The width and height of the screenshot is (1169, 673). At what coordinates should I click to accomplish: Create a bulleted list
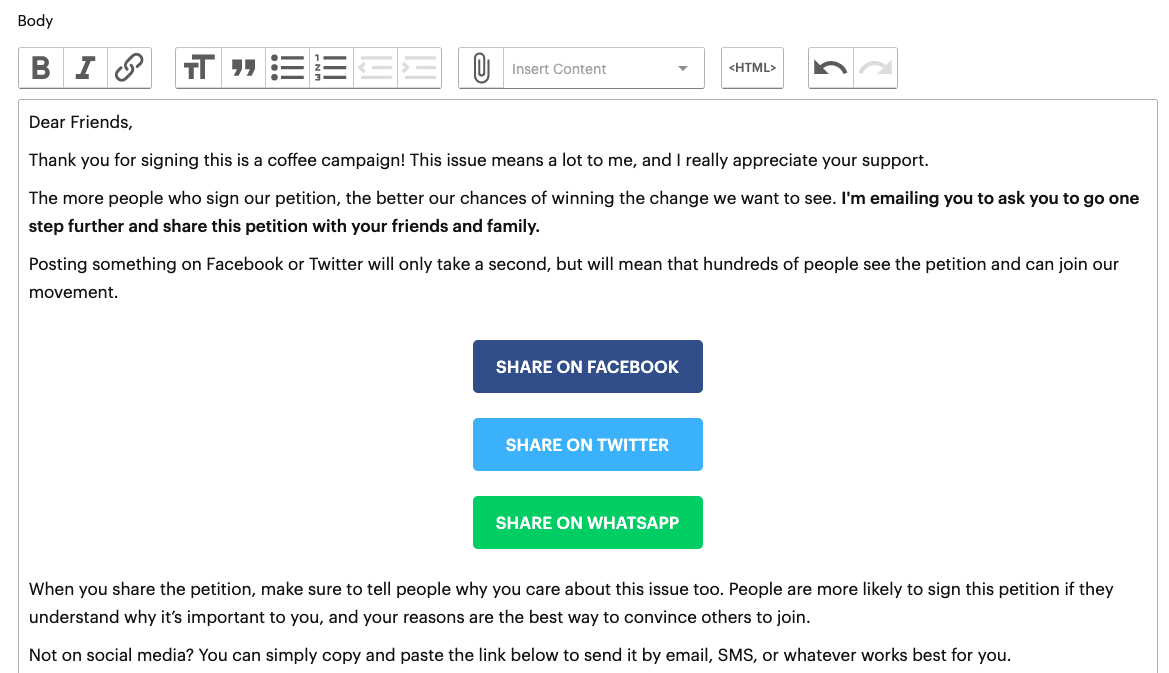tap(287, 68)
